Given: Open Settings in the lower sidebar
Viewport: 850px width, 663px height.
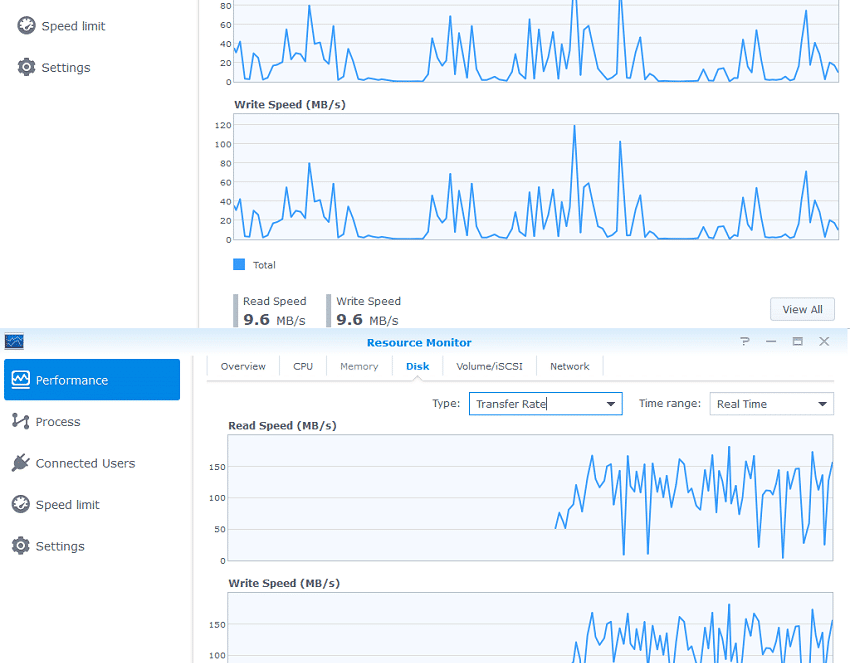Looking at the screenshot, I should (x=48, y=546).
